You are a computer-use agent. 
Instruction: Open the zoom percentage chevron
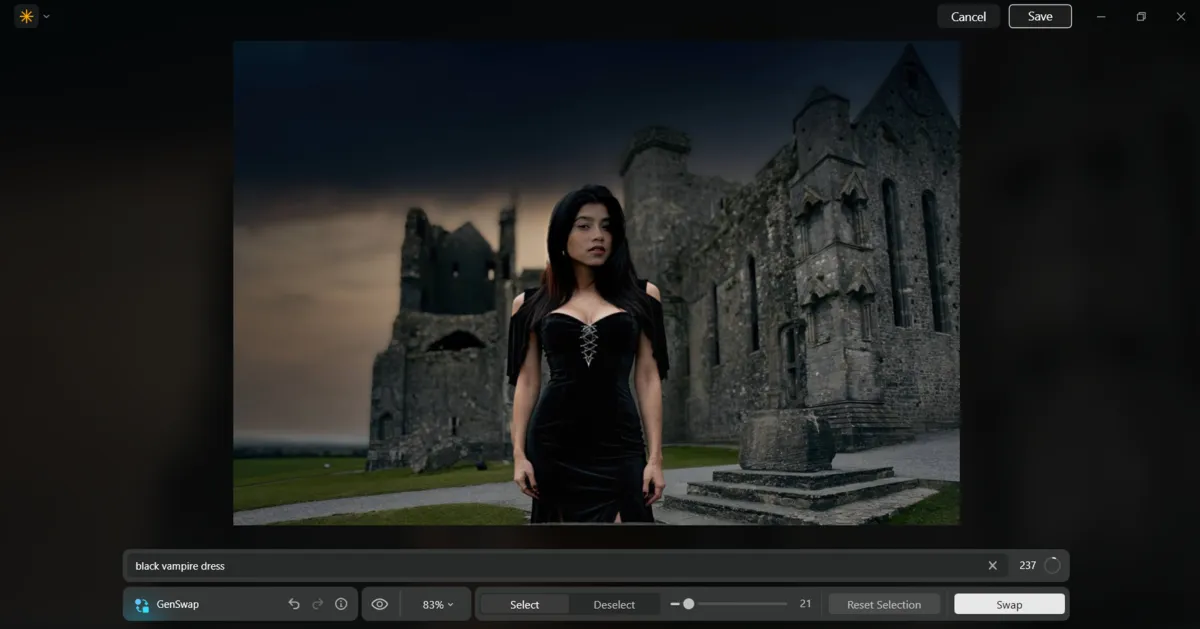[452, 604]
